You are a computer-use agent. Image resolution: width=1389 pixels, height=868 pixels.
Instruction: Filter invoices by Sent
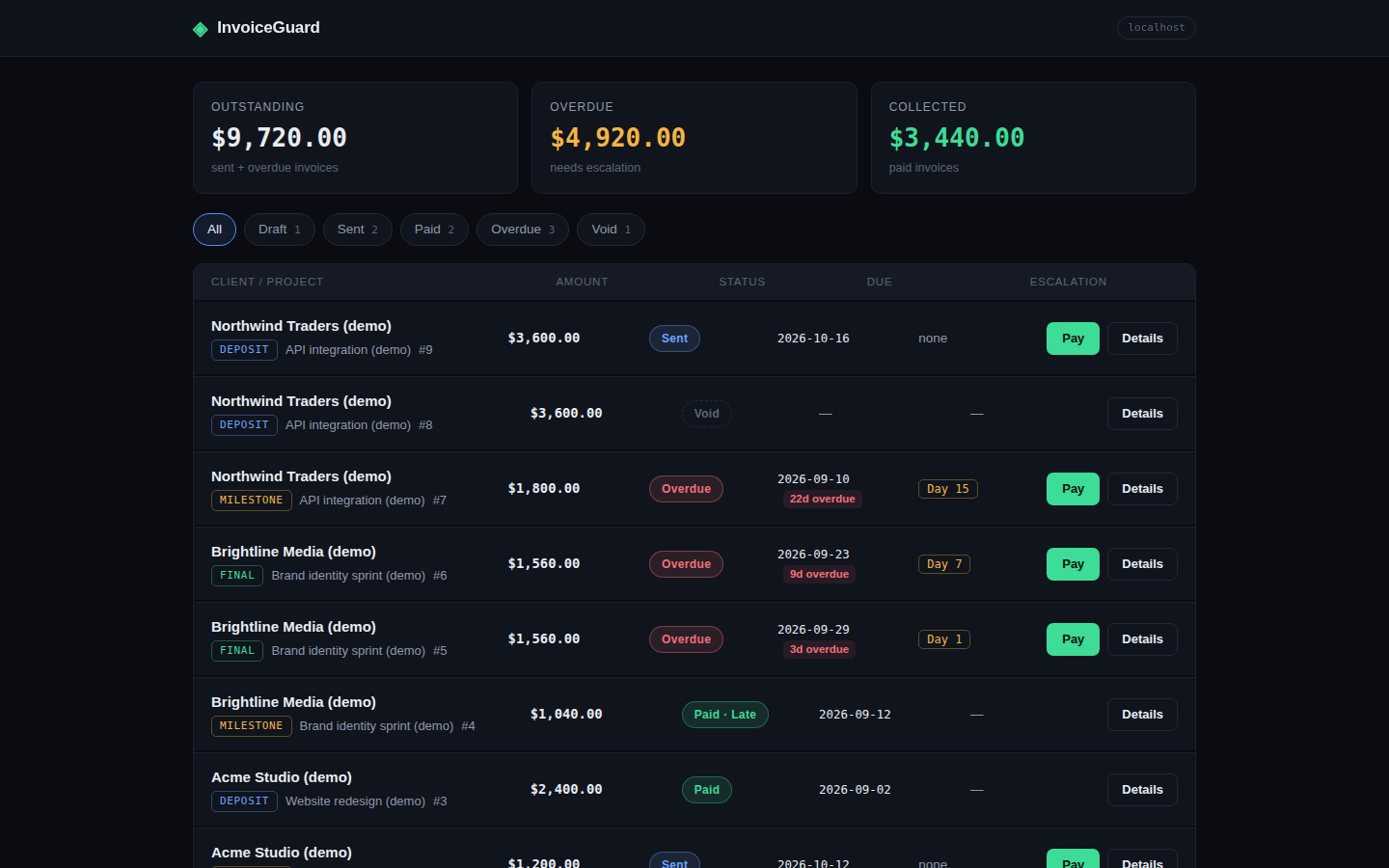358,230
